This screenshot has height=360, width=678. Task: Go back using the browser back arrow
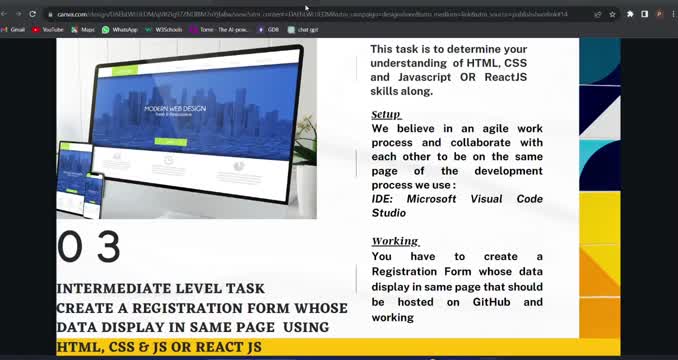4,14
